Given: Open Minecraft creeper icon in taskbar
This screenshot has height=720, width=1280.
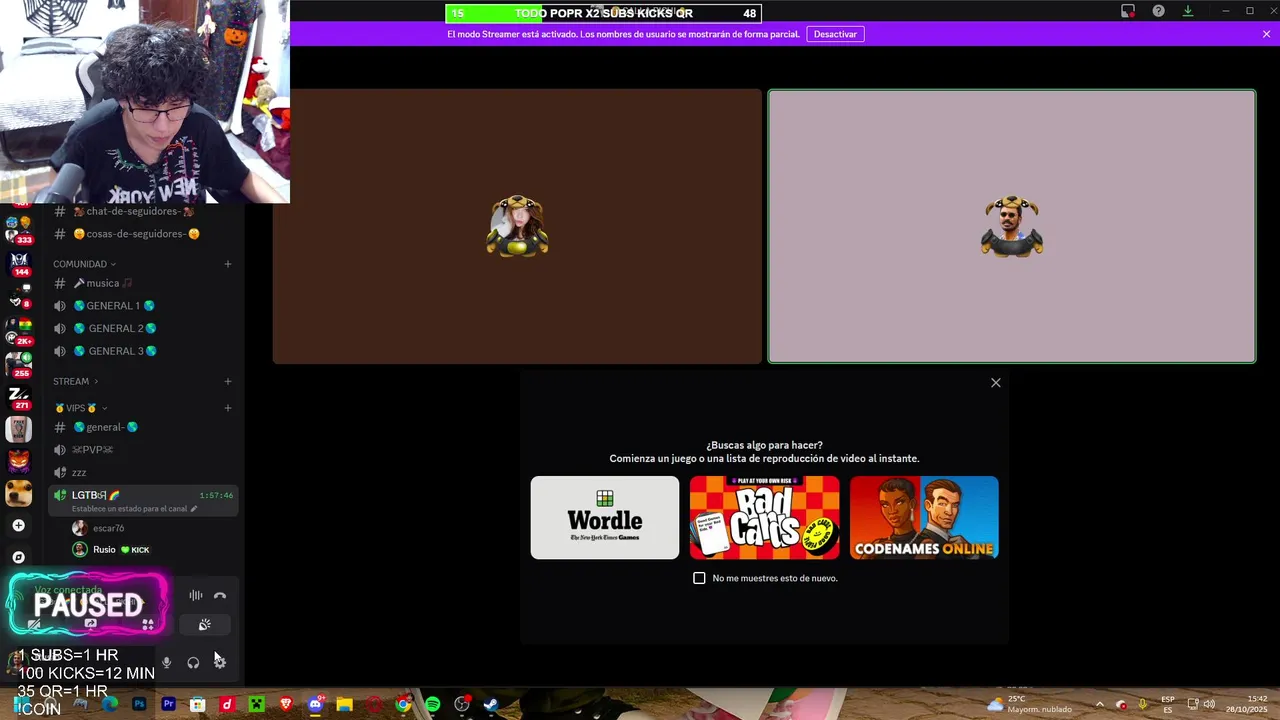Looking at the screenshot, I should 256,705.
